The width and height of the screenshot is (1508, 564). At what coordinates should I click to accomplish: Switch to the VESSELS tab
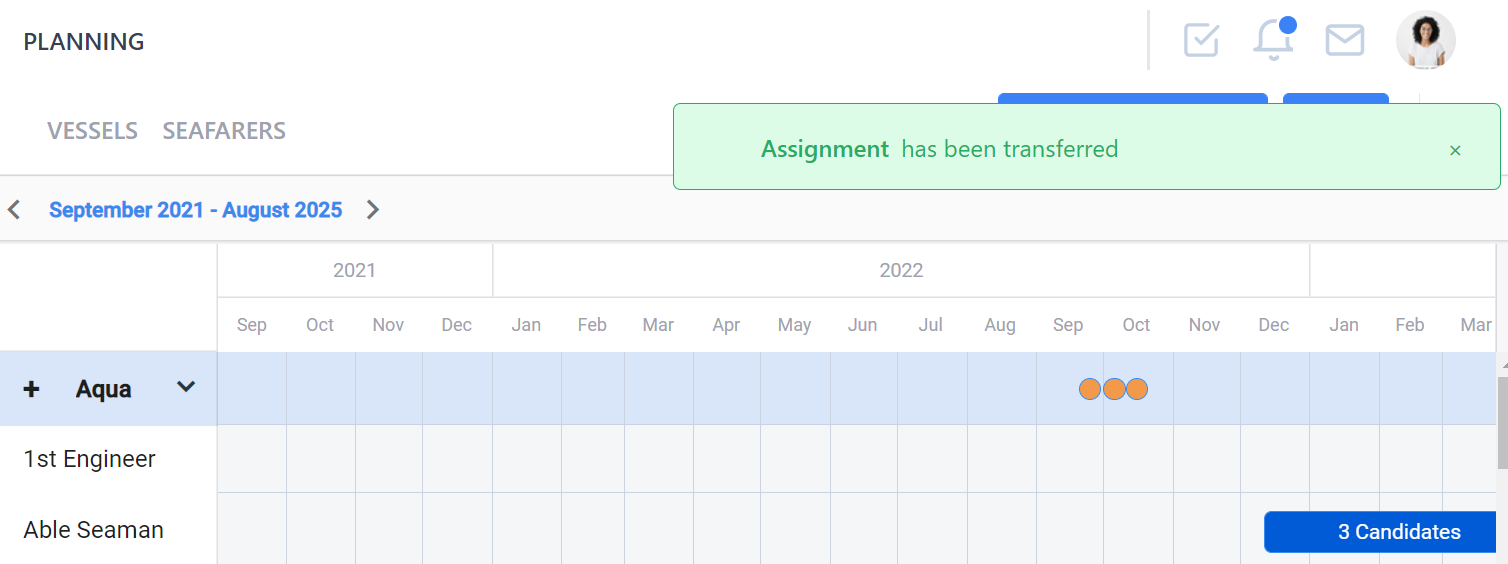tap(93, 131)
